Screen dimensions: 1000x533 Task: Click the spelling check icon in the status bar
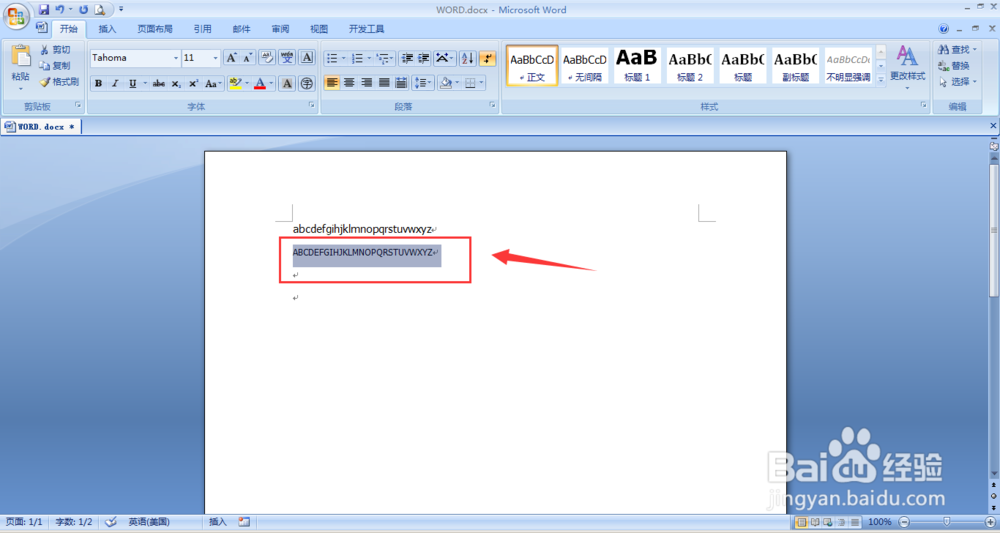111,522
